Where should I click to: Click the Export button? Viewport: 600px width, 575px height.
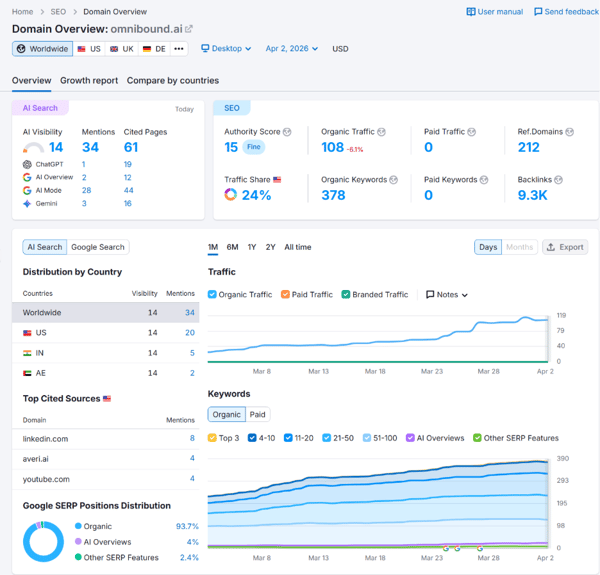[565, 247]
